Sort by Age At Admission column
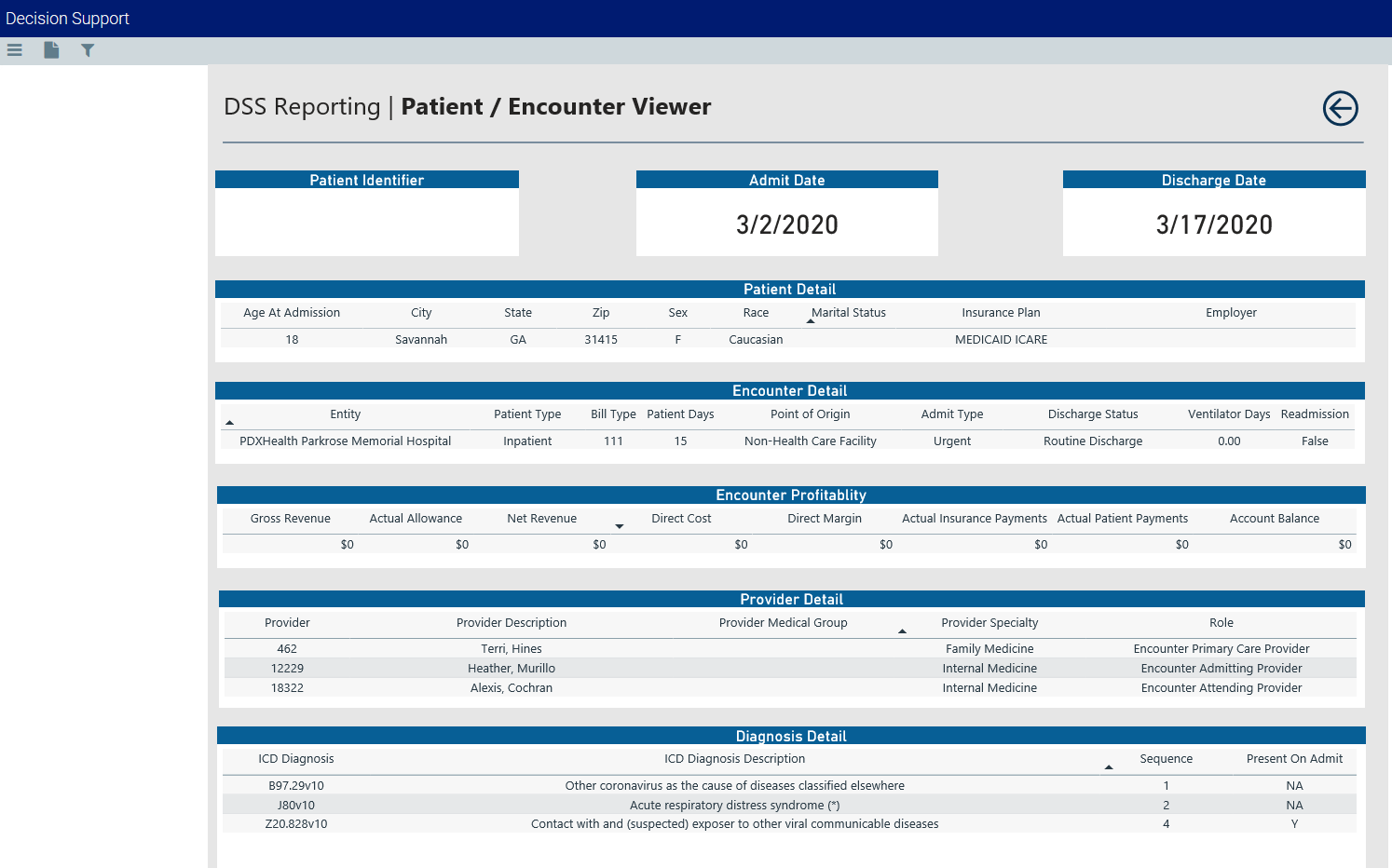The image size is (1392, 868). point(292,313)
